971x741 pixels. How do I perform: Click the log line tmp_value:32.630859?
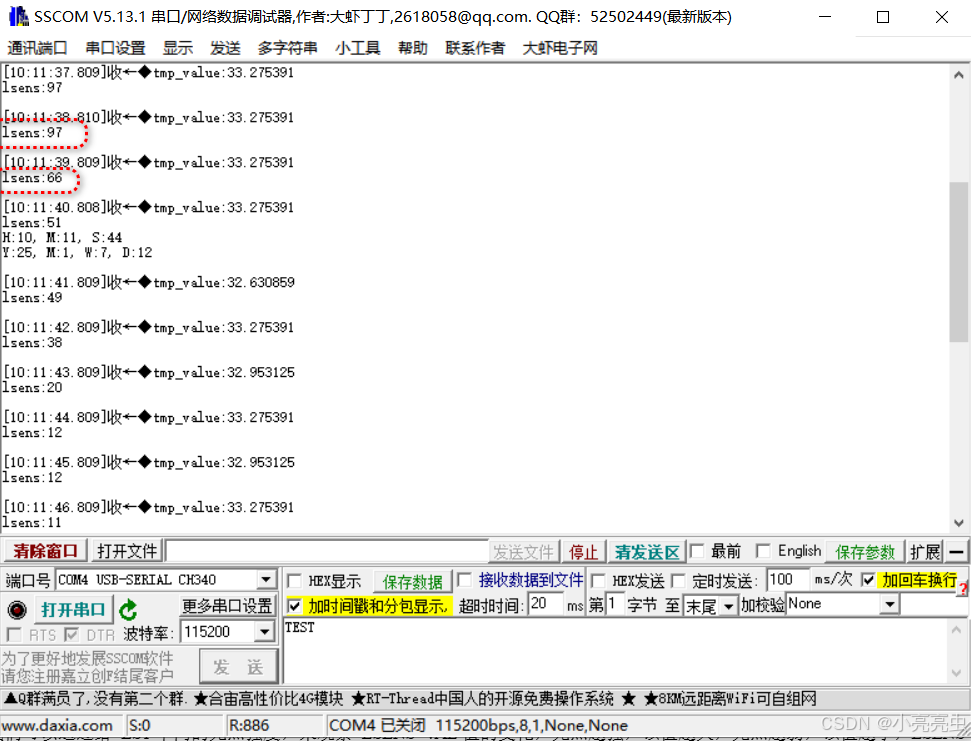coord(224,283)
